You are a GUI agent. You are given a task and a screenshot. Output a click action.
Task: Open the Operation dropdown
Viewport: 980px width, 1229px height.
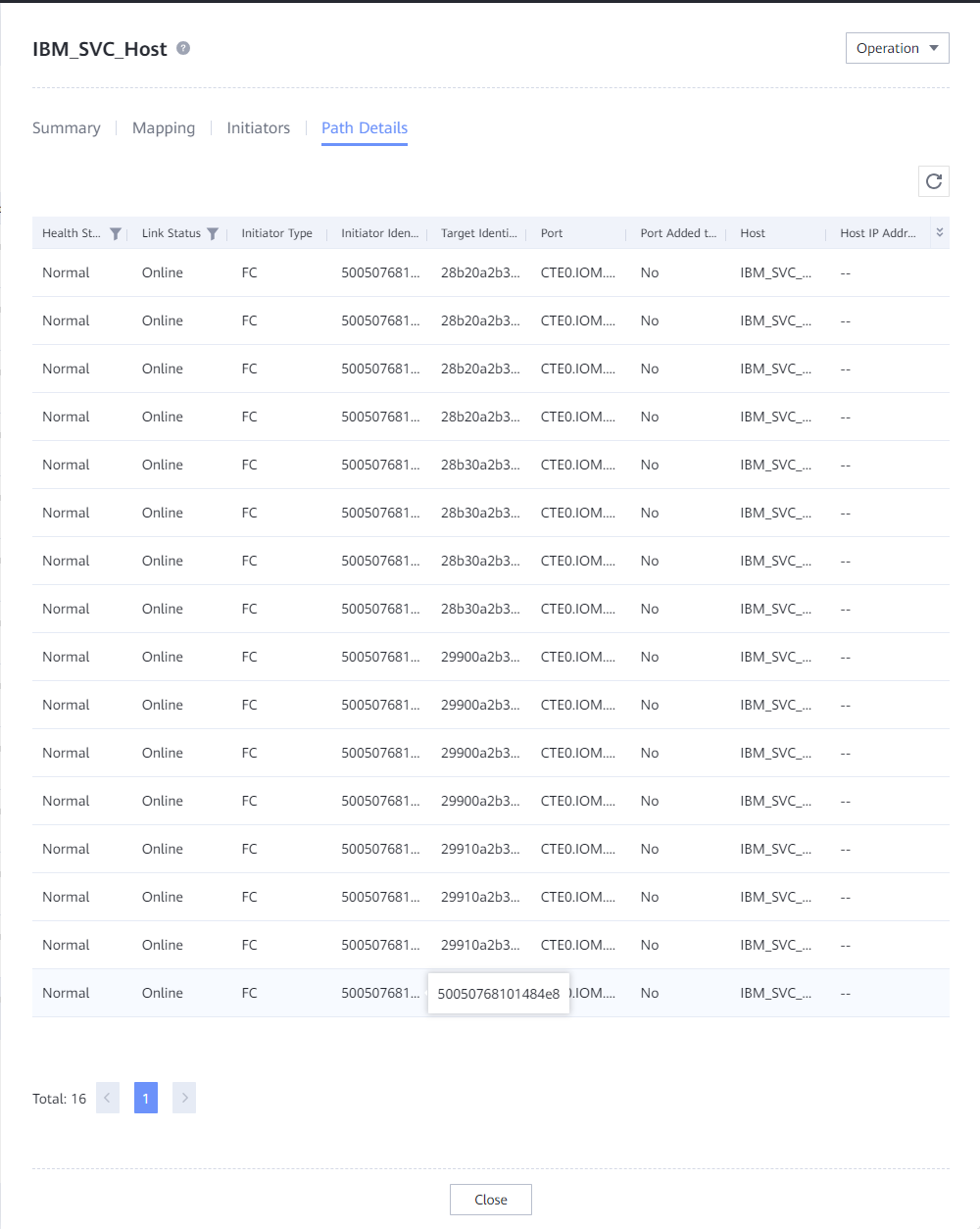[897, 48]
